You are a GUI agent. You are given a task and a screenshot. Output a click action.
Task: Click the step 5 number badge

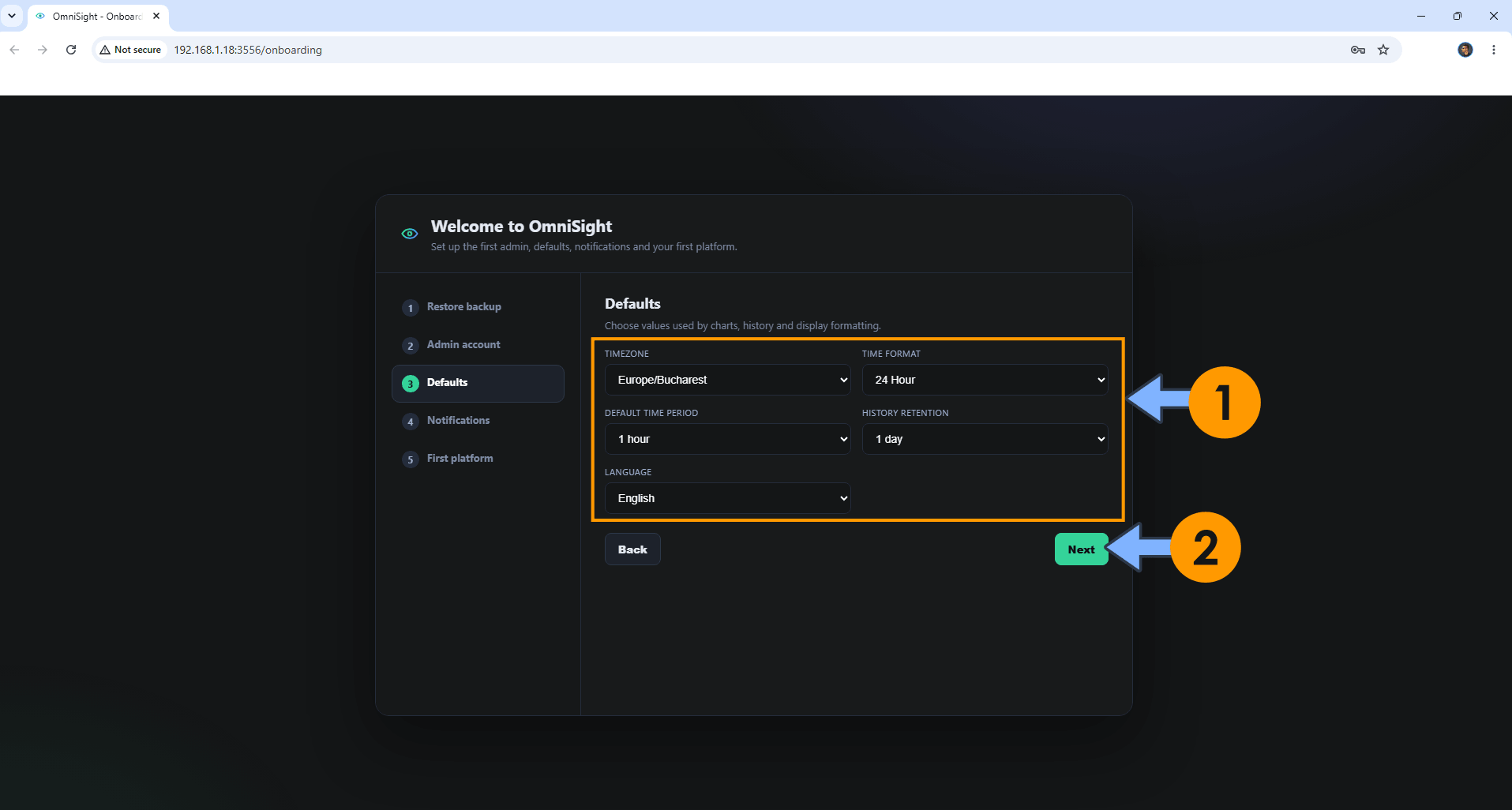click(x=410, y=459)
